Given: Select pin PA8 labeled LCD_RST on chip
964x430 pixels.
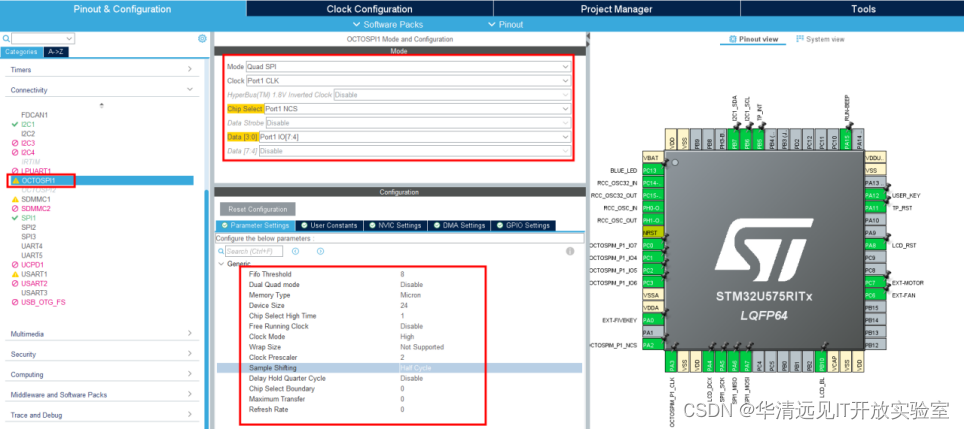Looking at the screenshot, I should point(875,245).
